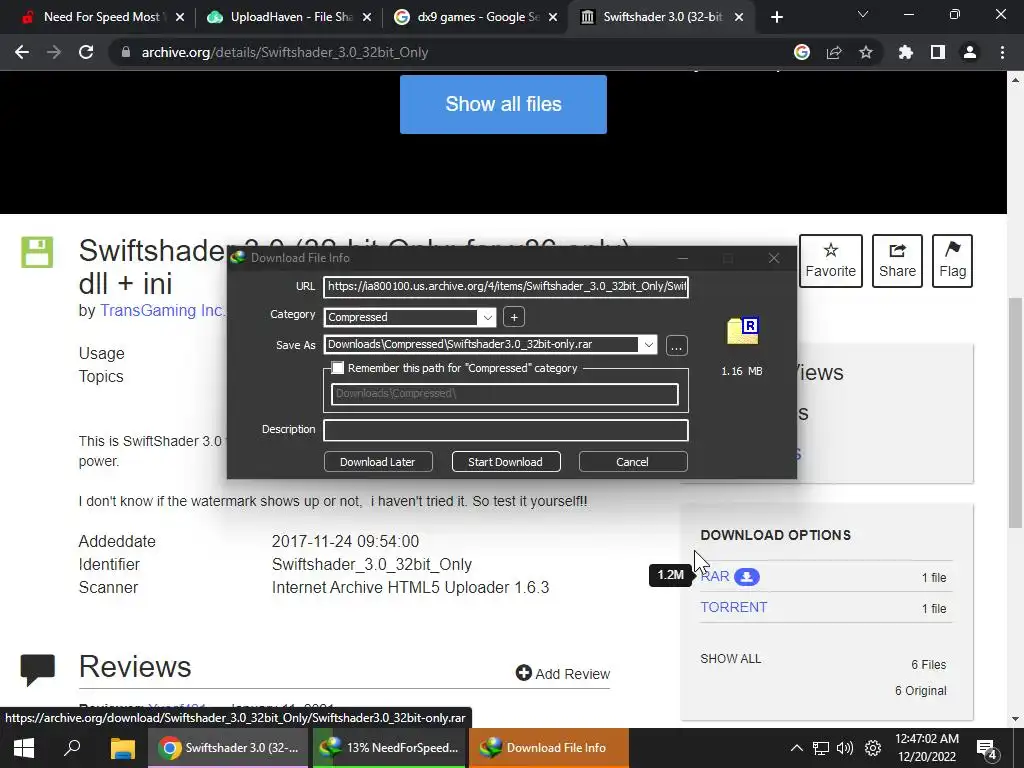Click the Reviews speech bubble icon
The image size is (1024, 768).
[x=37, y=670]
